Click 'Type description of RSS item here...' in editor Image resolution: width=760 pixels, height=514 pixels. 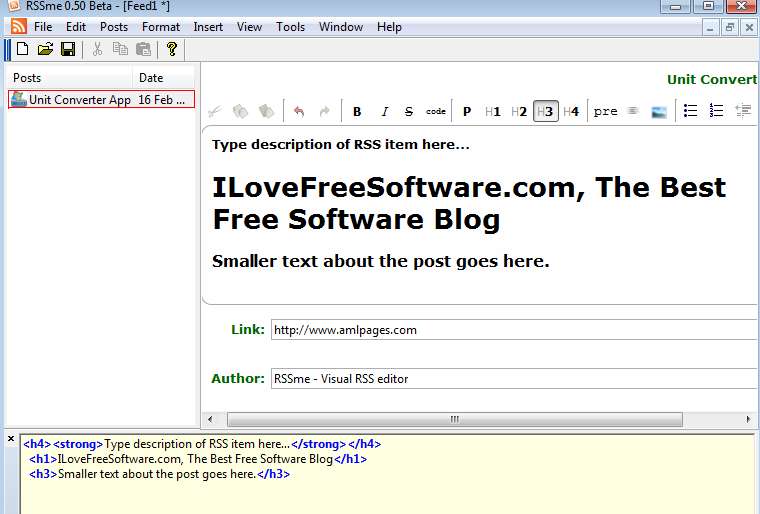click(x=341, y=145)
